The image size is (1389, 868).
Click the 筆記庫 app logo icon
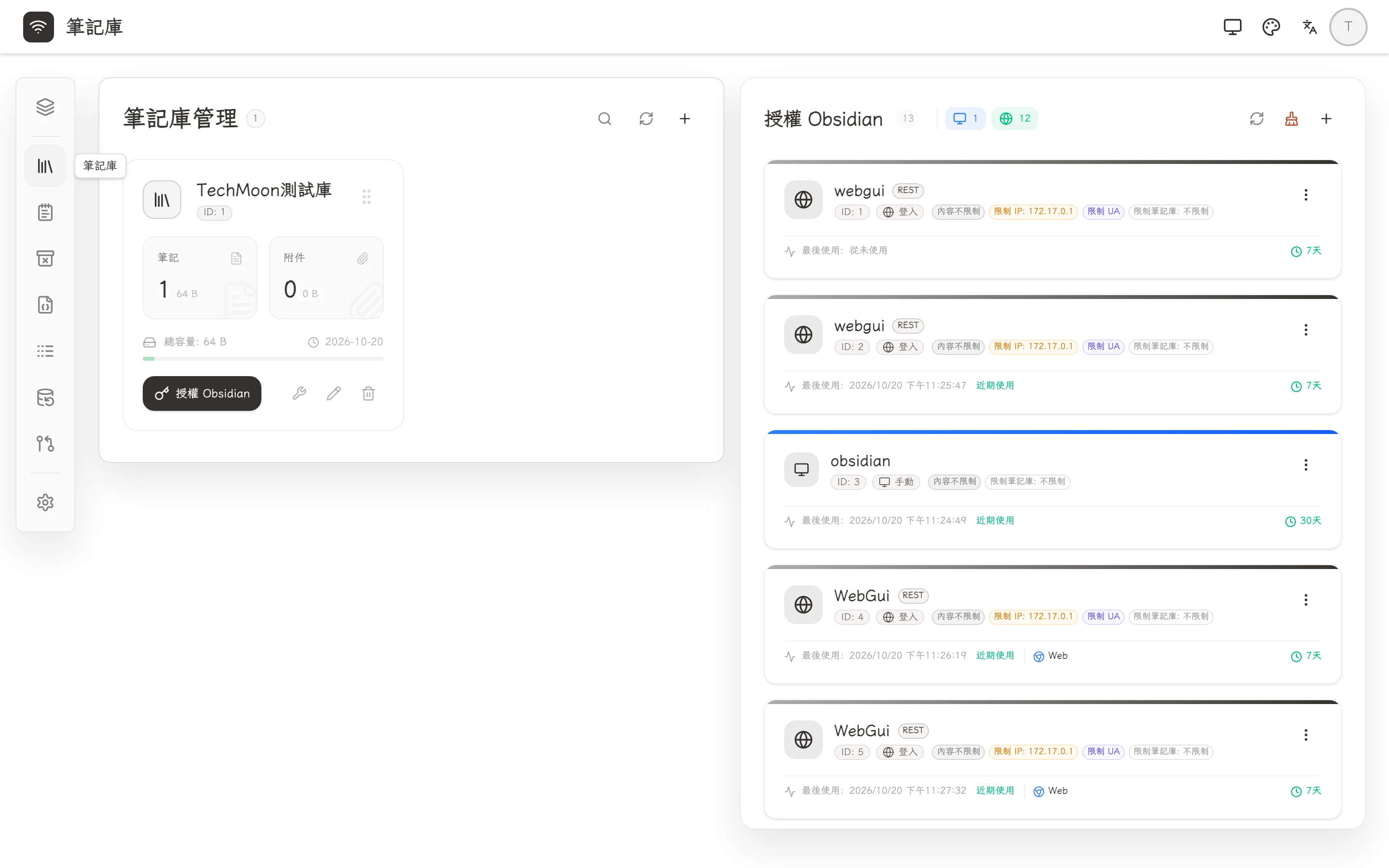tap(39, 27)
